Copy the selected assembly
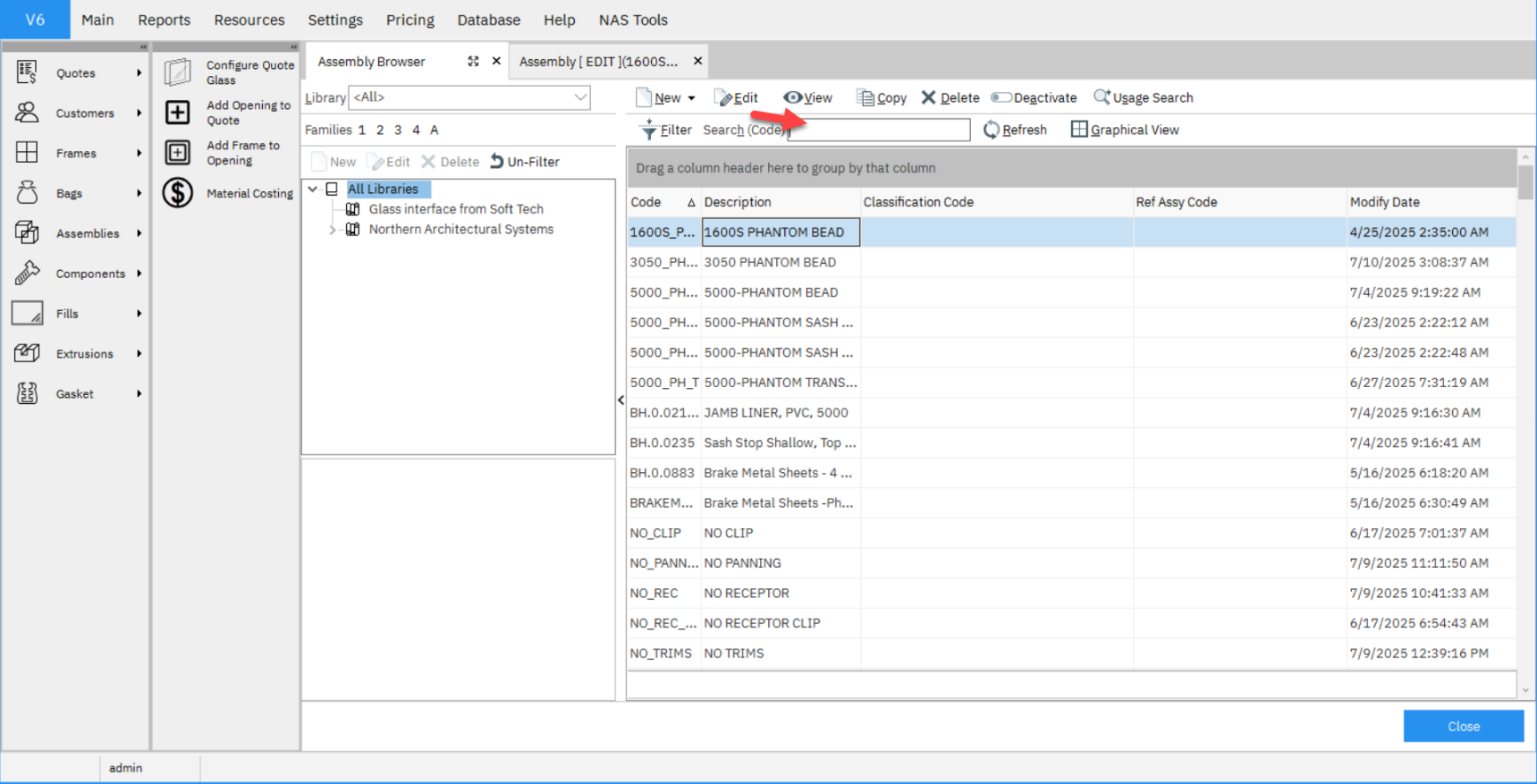Image resolution: width=1537 pixels, height=784 pixels. [x=881, y=97]
